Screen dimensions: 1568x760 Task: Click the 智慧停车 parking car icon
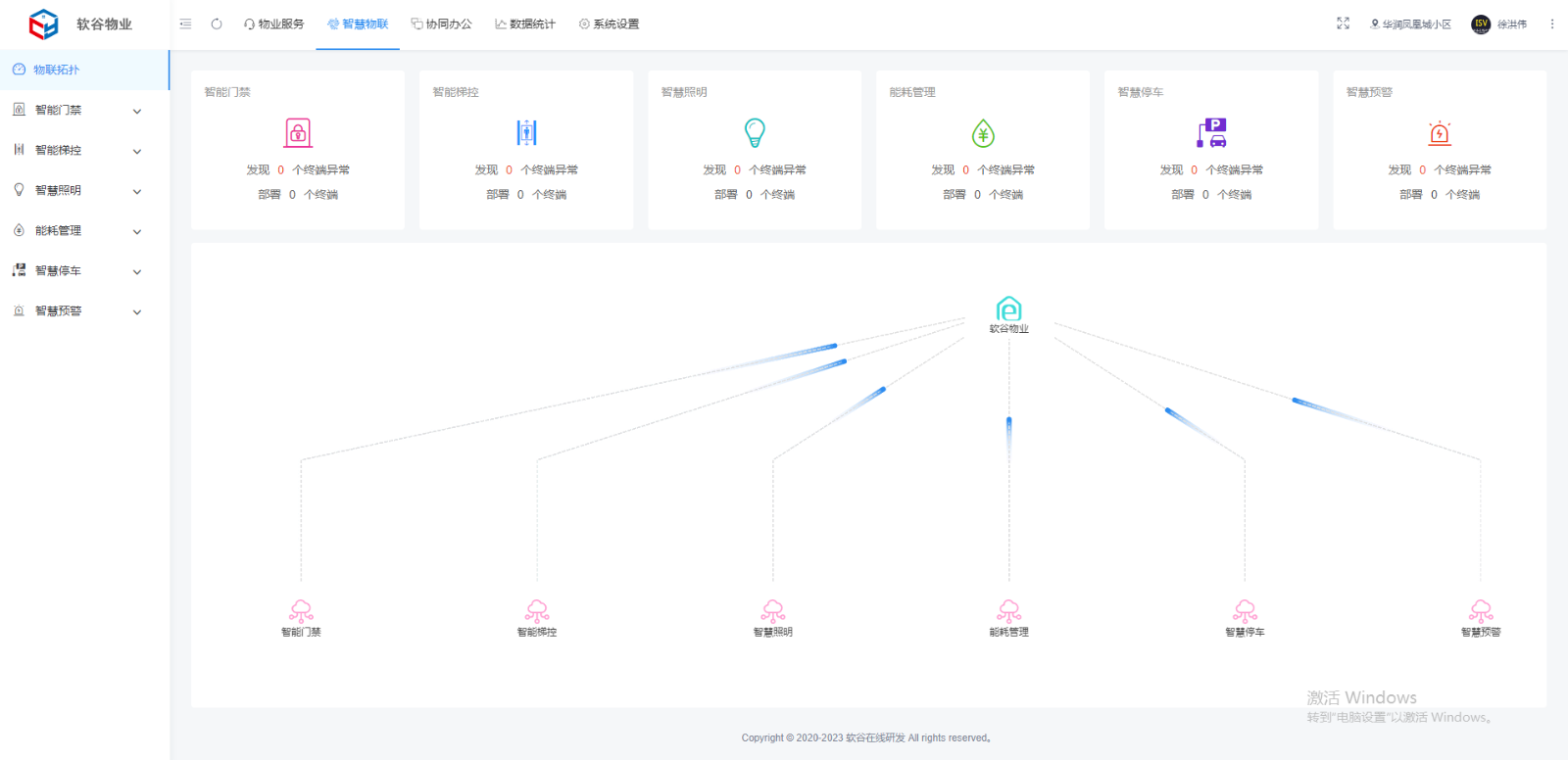pyautogui.click(x=1212, y=132)
